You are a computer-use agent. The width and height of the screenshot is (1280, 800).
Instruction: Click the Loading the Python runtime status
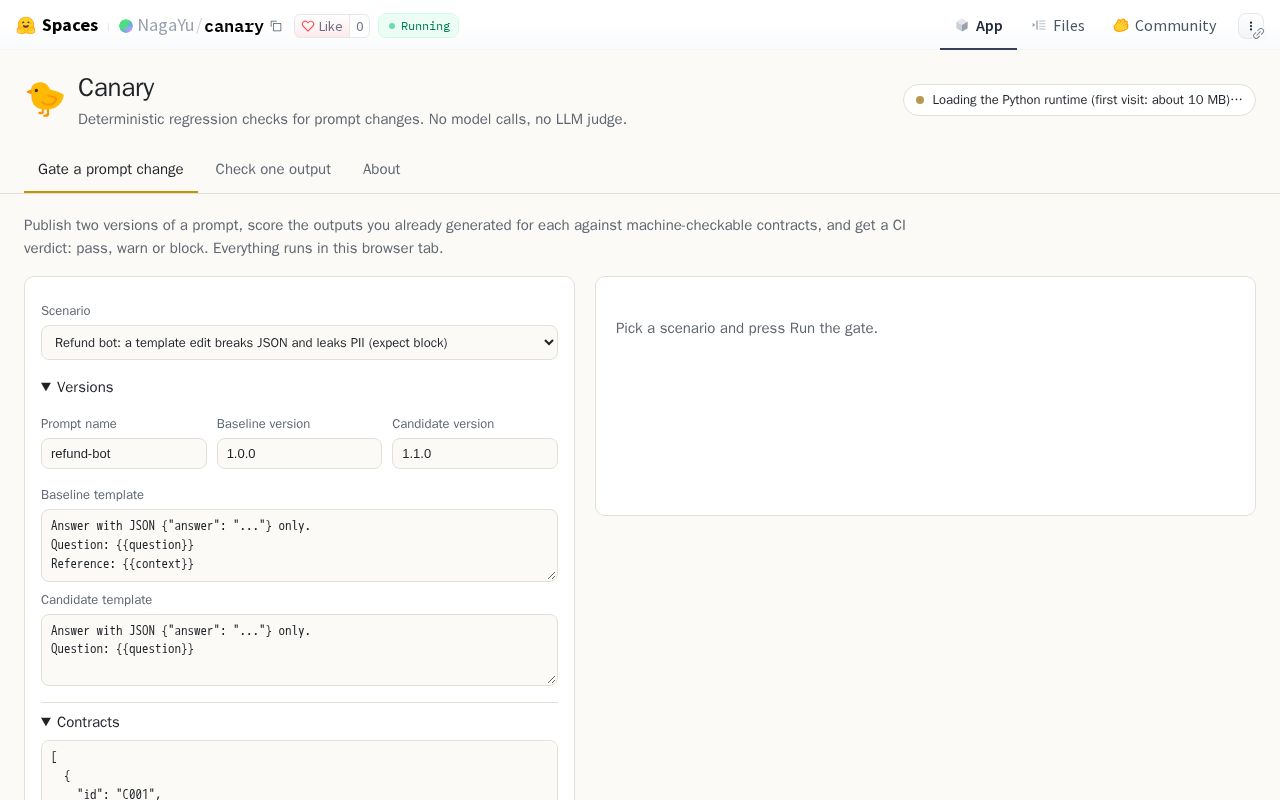tap(1079, 100)
